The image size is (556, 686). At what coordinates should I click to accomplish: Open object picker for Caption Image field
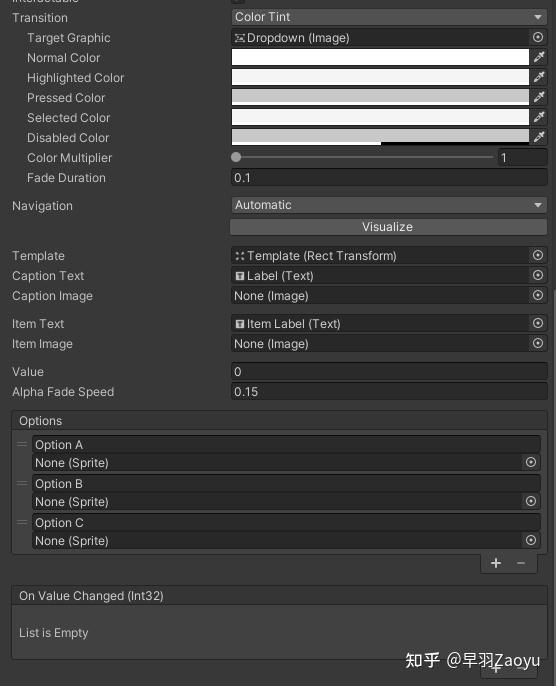(538, 295)
